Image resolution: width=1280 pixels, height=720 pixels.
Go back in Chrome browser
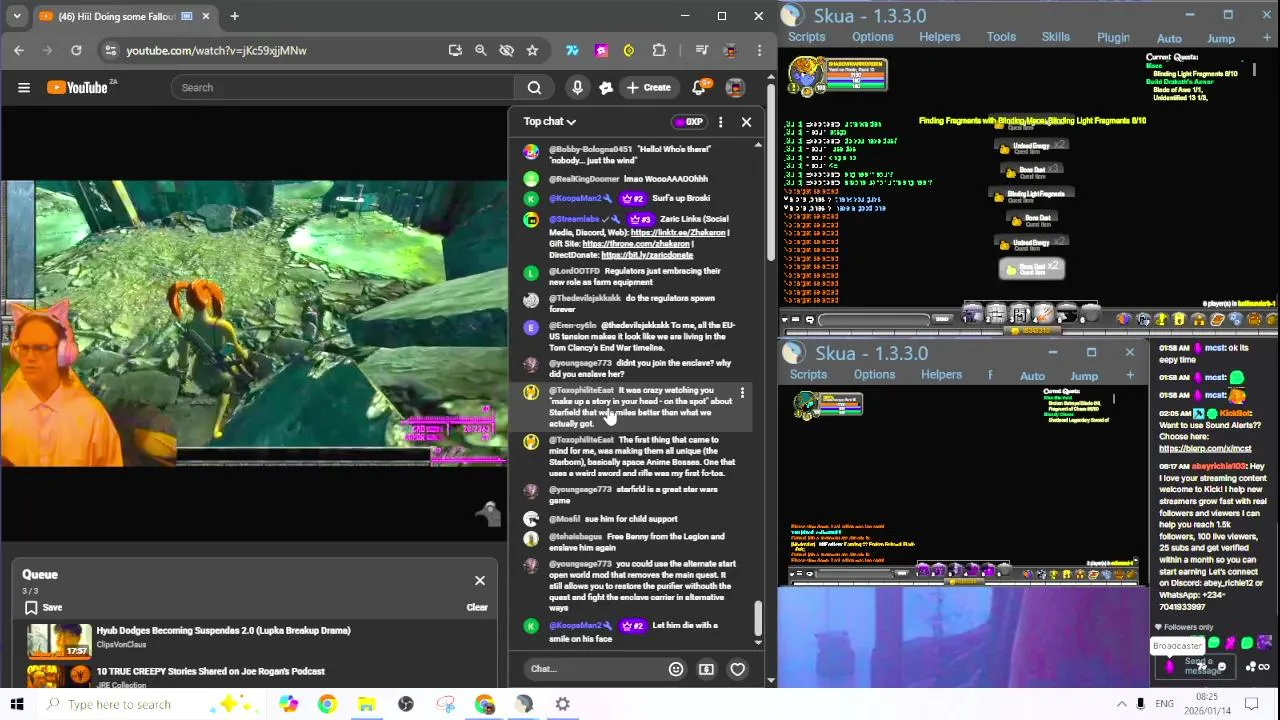pyautogui.click(x=19, y=50)
